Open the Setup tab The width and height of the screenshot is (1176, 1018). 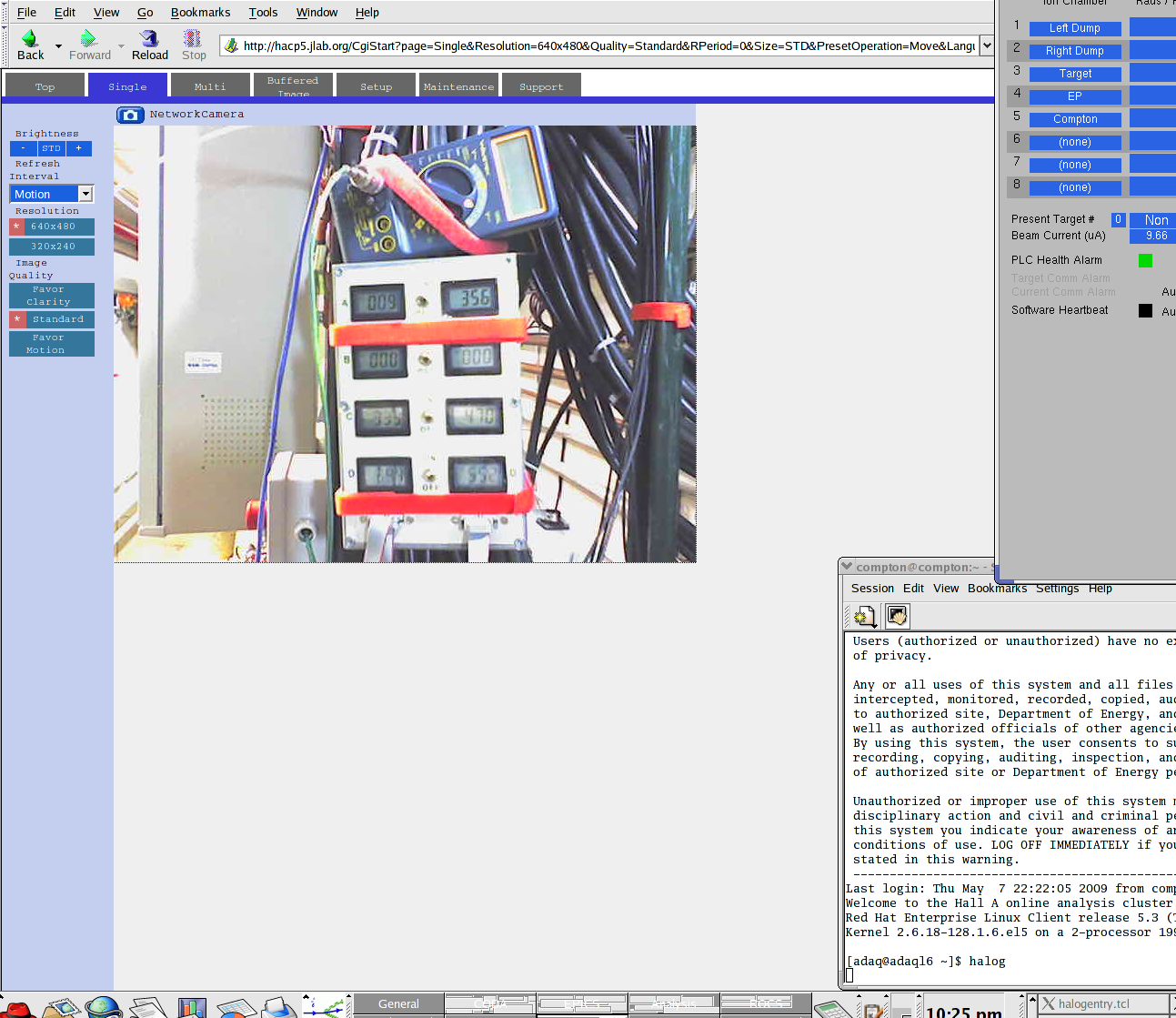point(376,86)
